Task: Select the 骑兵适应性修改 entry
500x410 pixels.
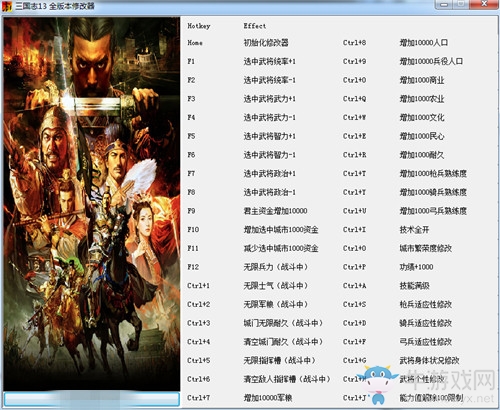Action: pos(426,323)
